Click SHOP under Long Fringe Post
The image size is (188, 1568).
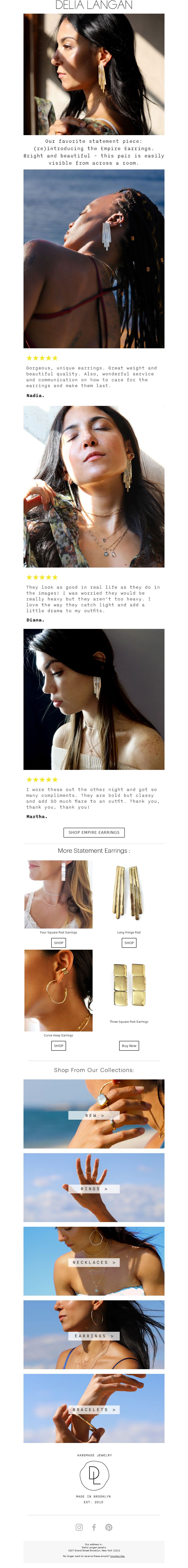(x=129, y=942)
